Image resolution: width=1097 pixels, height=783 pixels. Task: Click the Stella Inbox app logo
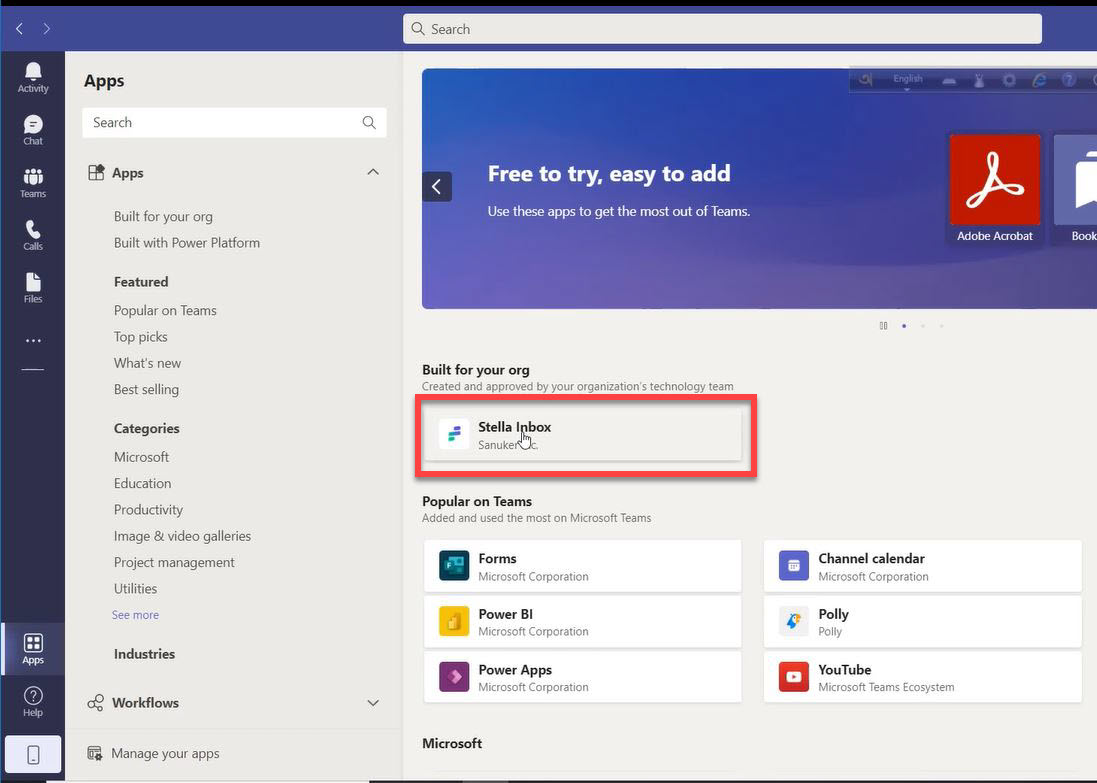pyautogui.click(x=454, y=435)
